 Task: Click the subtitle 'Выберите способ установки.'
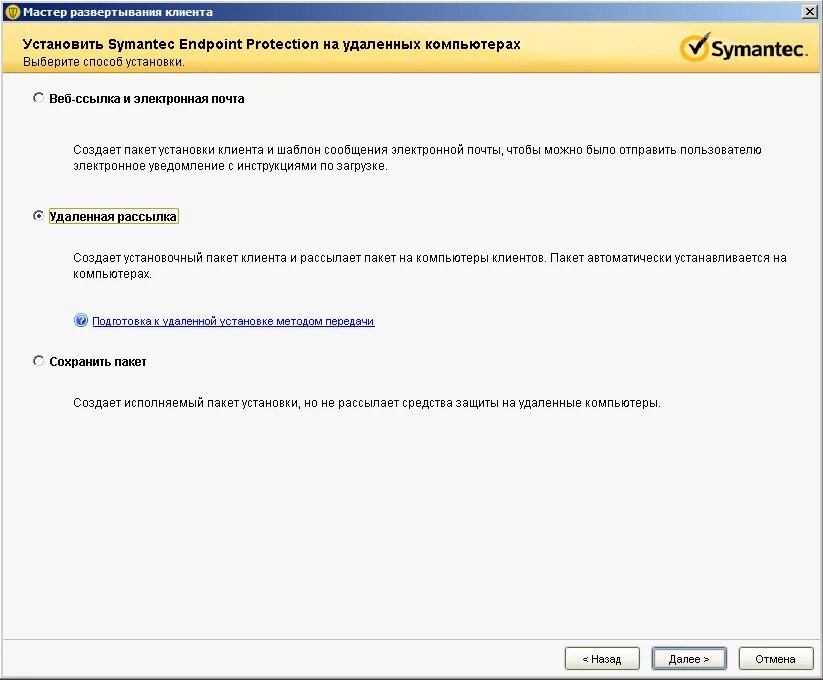pos(103,62)
